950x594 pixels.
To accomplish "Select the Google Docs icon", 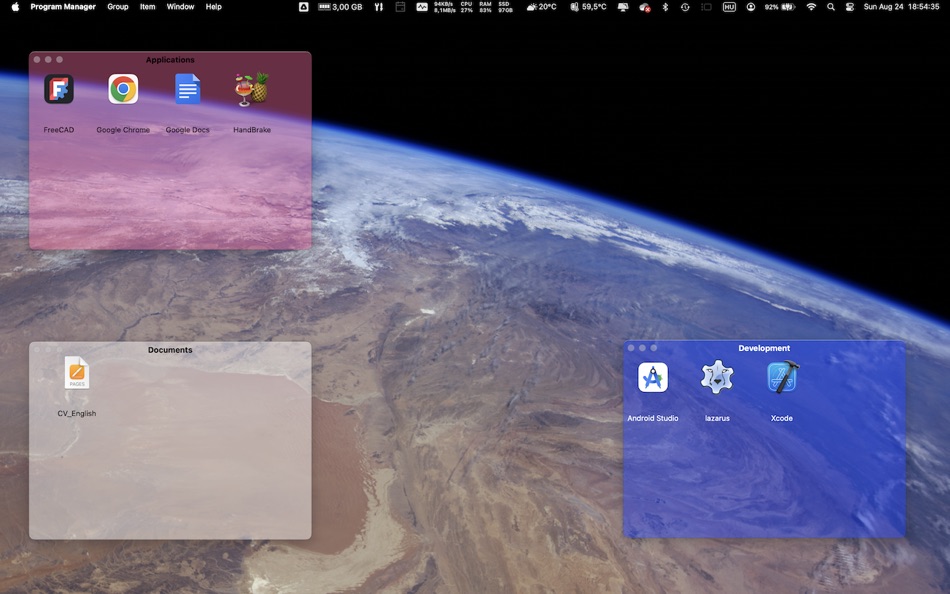I will [x=187, y=89].
